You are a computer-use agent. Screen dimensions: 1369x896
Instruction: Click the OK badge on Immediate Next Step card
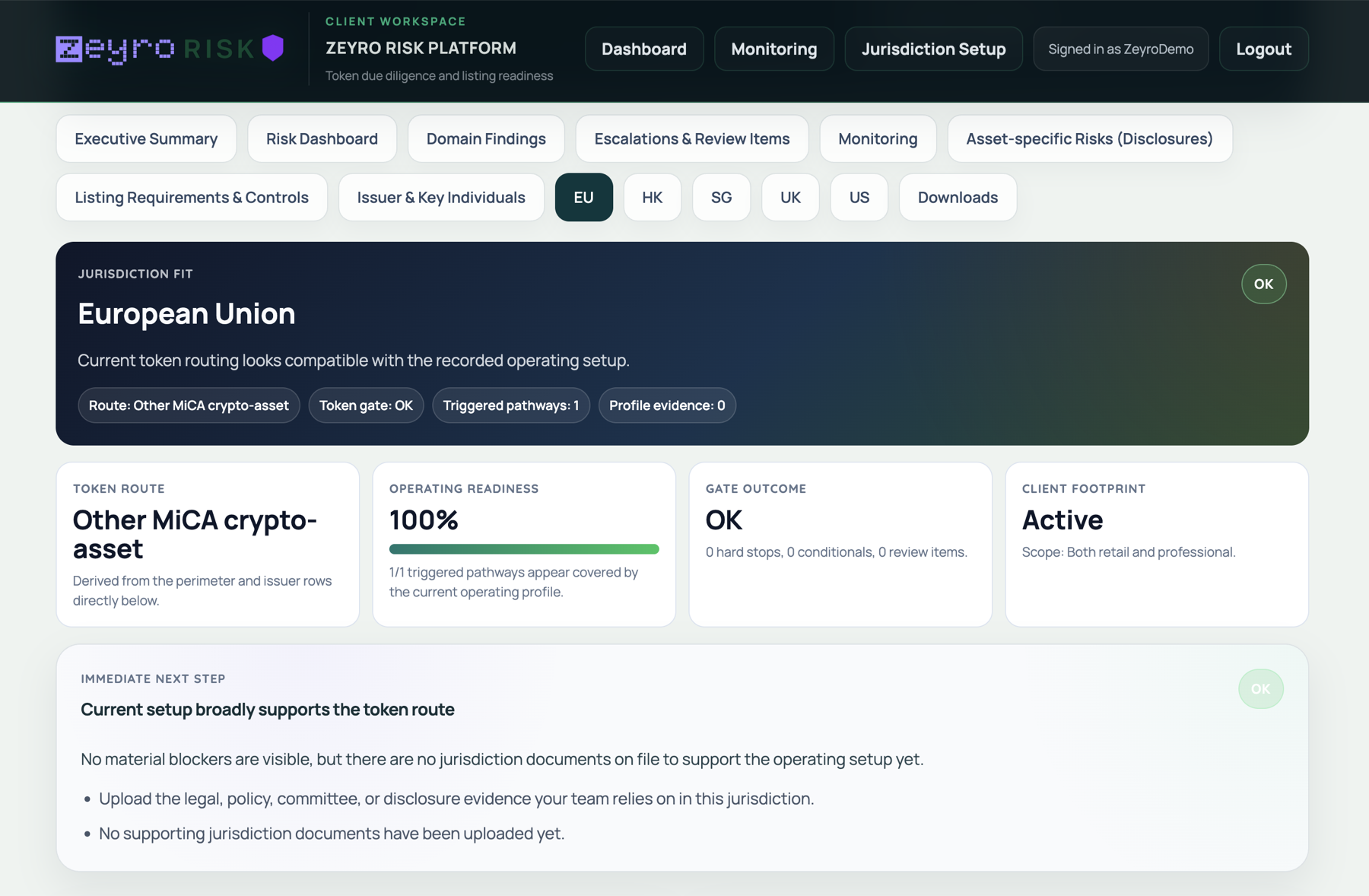[1260, 689]
